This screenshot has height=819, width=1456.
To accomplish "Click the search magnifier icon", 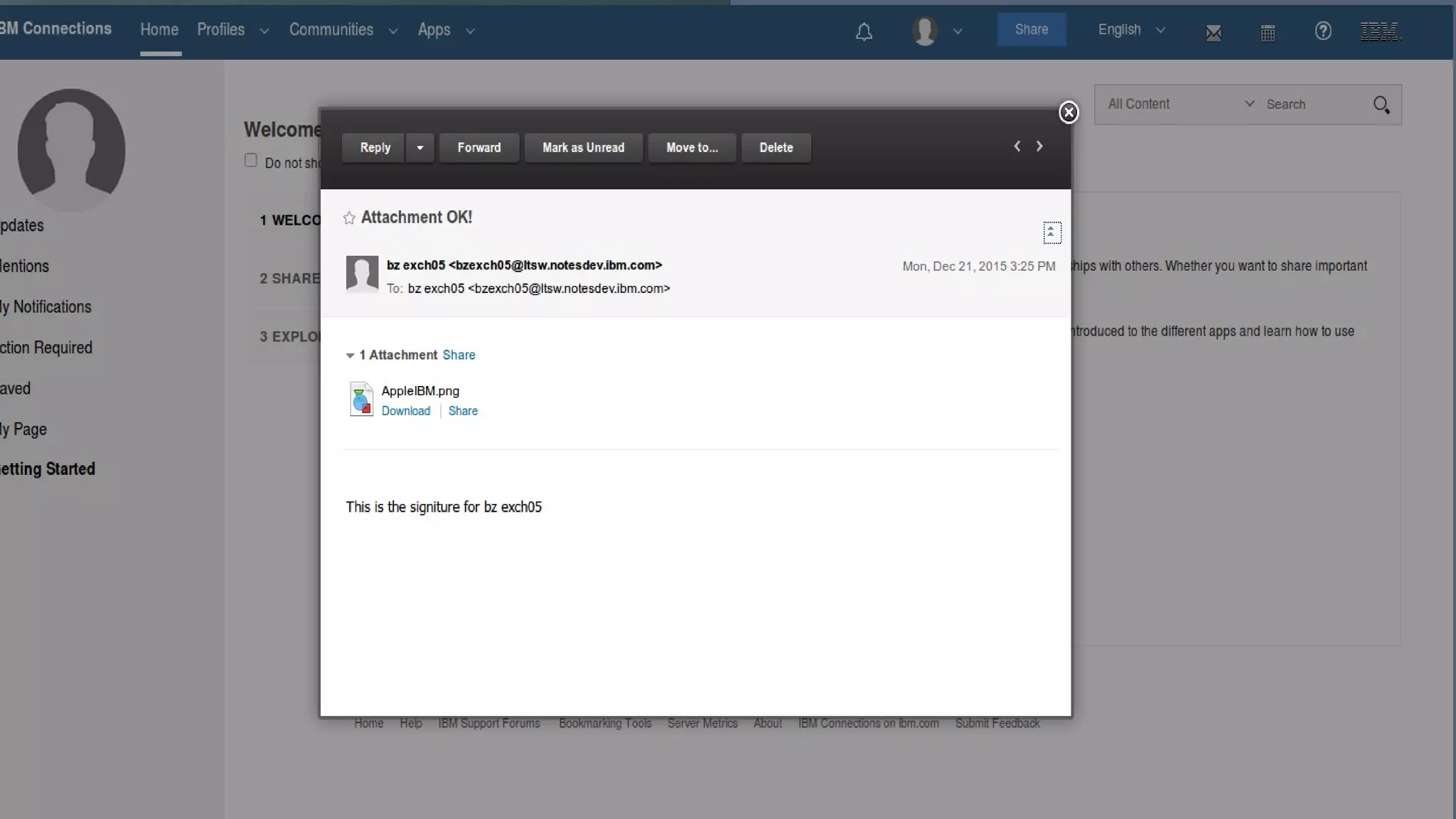I will point(1381,105).
